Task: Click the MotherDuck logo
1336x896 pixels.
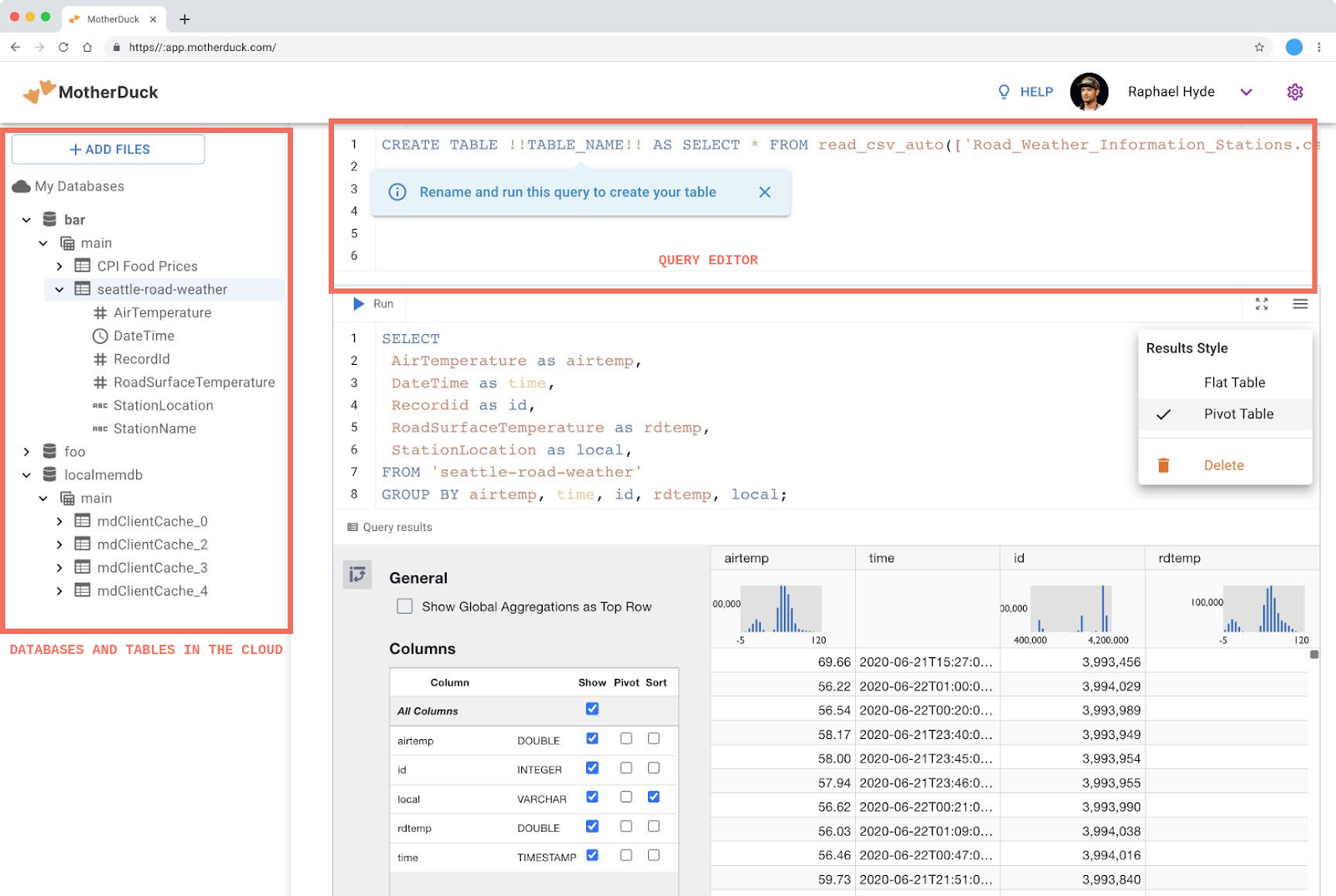Action: (x=90, y=92)
